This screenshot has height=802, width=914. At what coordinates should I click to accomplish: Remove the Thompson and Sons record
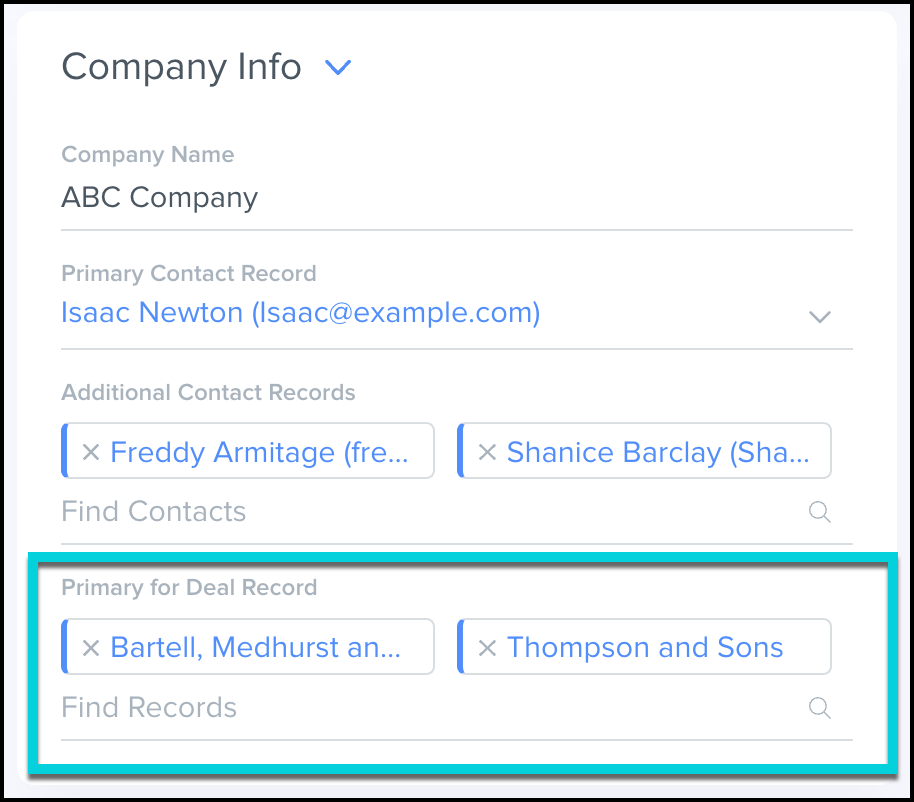tap(487, 648)
